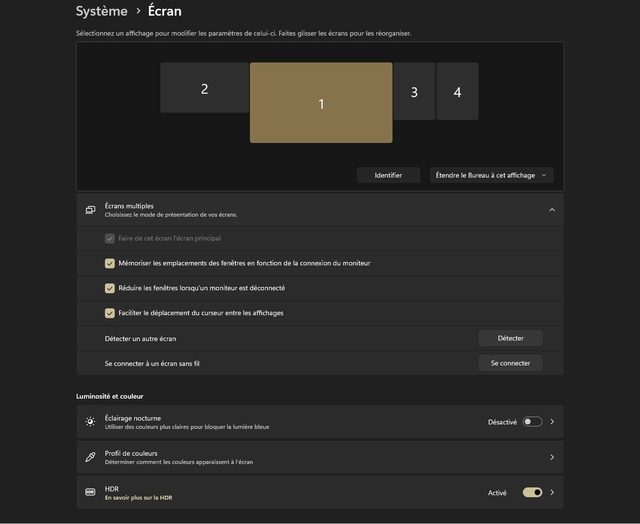Image resolution: width=640 pixels, height=524 pixels.
Task: Uncheck Faciliter le déplacement du curseur
Action: click(110, 313)
